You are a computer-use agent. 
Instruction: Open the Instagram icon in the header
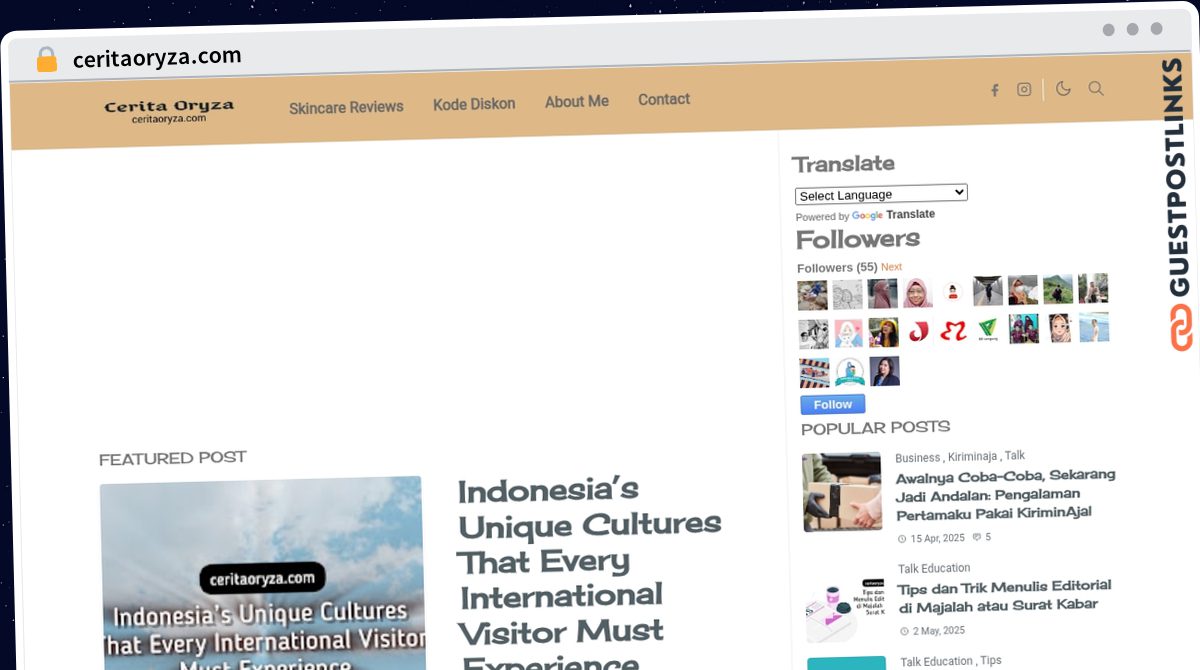point(1024,89)
